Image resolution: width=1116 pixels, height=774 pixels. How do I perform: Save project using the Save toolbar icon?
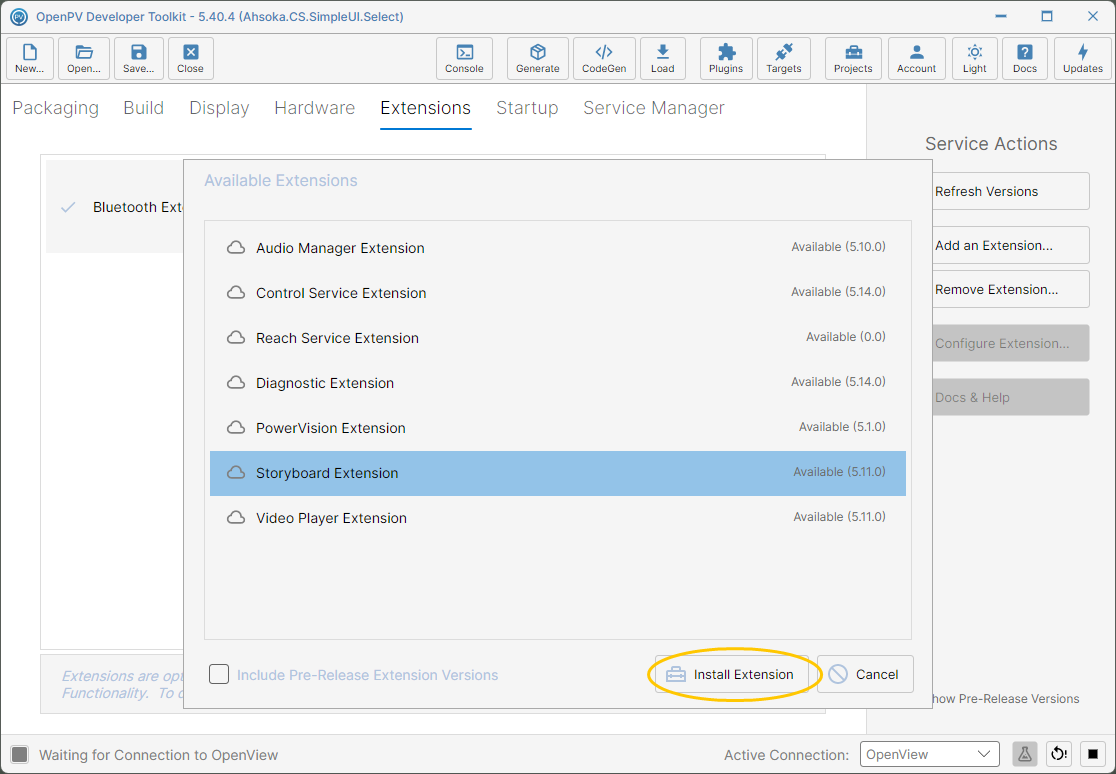click(138, 58)
